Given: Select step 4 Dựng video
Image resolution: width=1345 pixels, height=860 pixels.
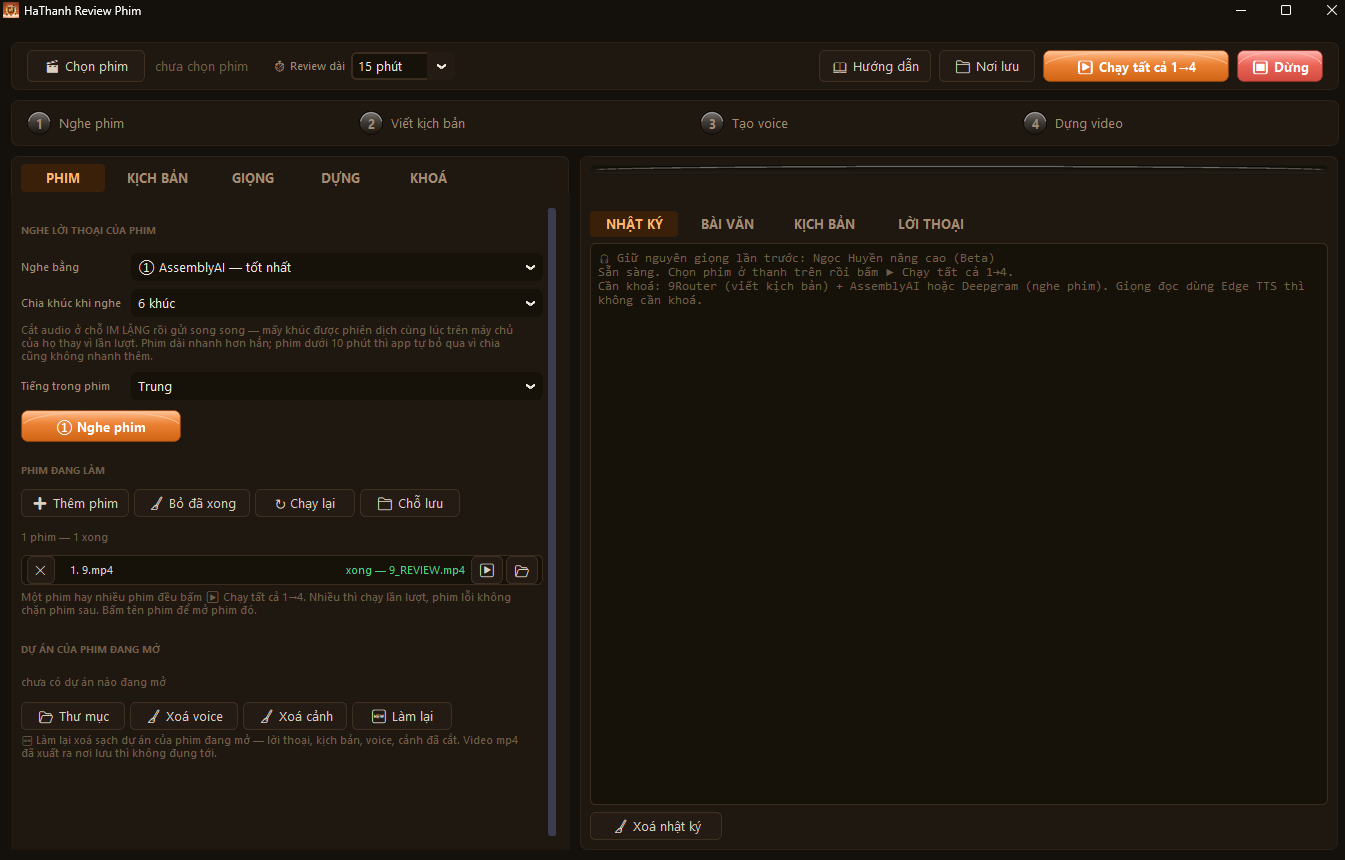Looking at the screenshot, I should (x=1075, y=123).
